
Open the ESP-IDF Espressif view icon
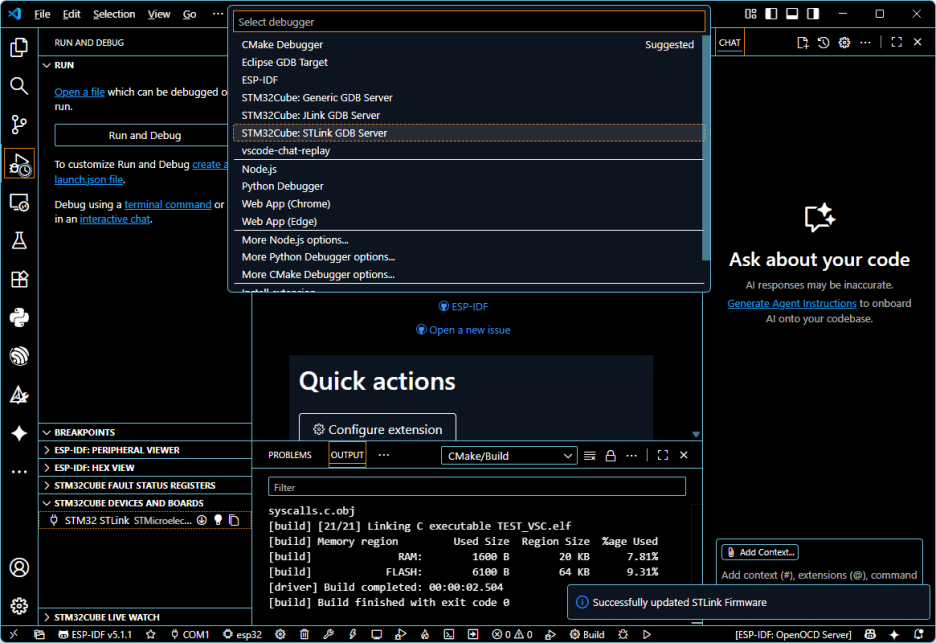point(19,356)
